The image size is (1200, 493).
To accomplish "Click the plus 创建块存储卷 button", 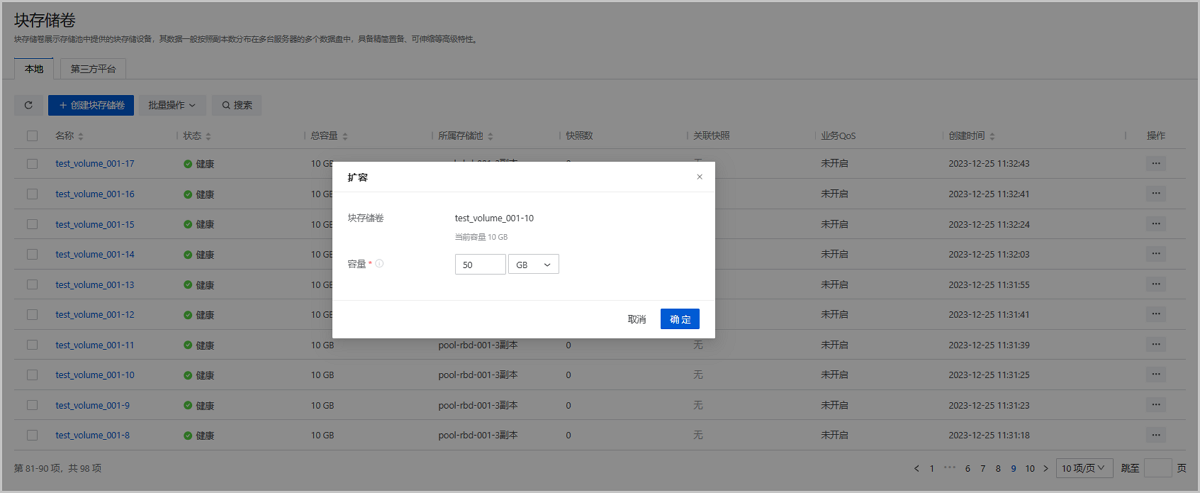I will (91, 105).
